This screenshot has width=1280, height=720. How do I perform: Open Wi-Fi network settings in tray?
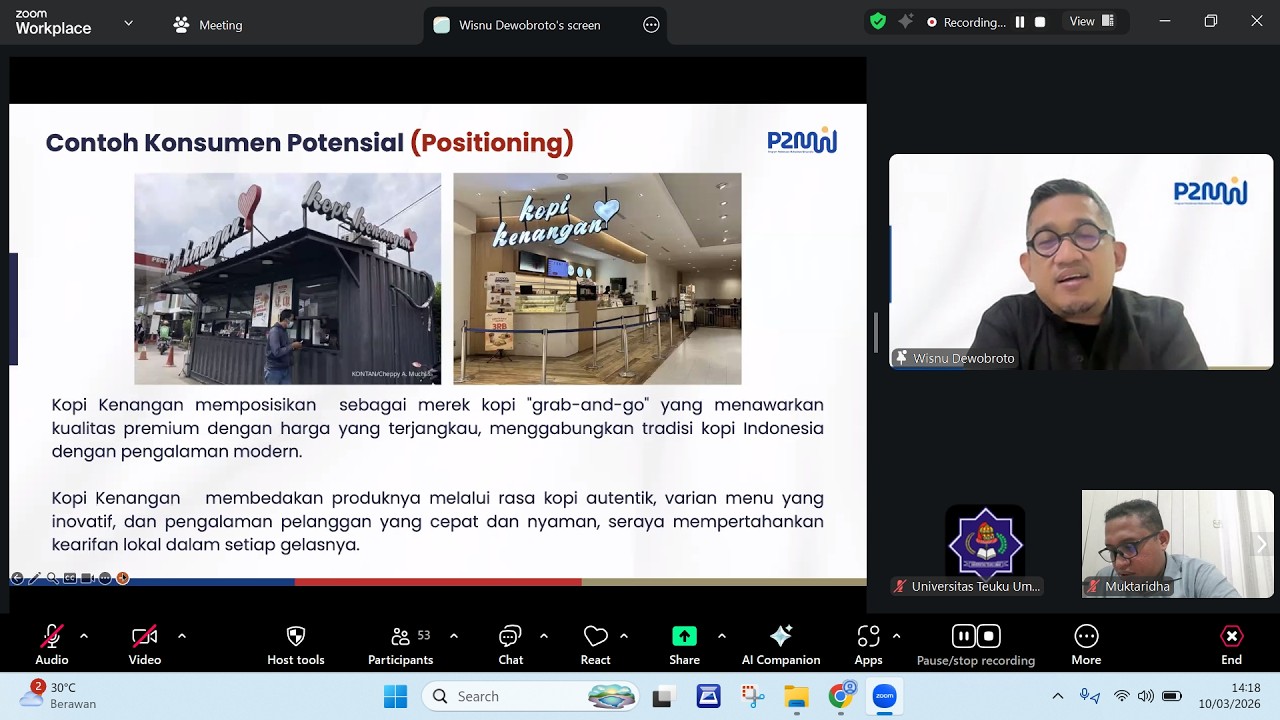(1122, 696)
